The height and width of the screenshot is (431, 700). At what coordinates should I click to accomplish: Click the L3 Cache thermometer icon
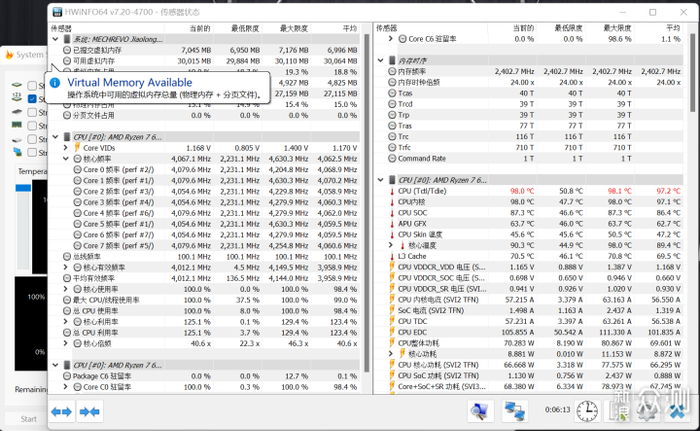tap(392, 256)
